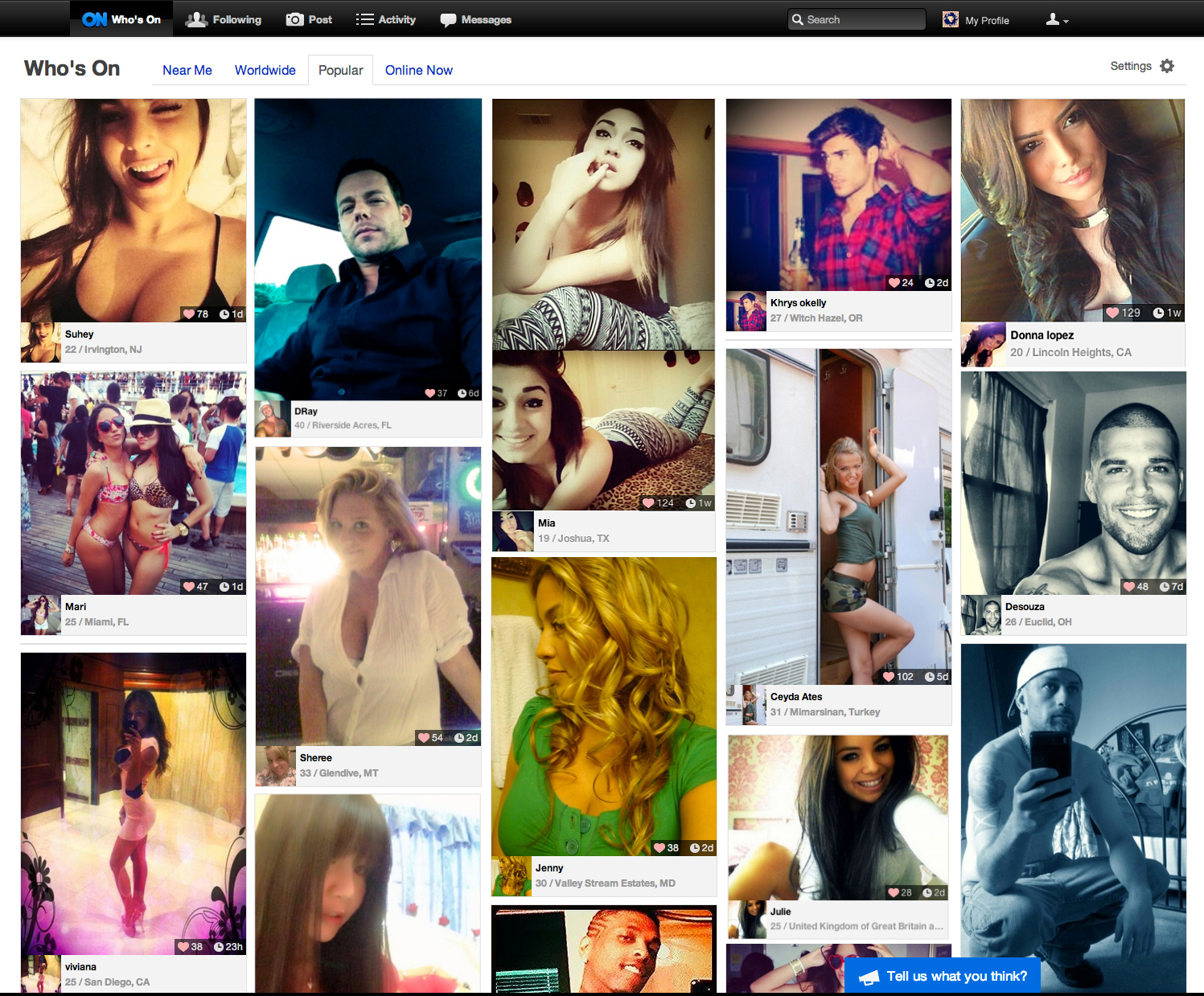Like Mia's photo with the heart icon
The image size is (1204, 996).
click(648, 503)
